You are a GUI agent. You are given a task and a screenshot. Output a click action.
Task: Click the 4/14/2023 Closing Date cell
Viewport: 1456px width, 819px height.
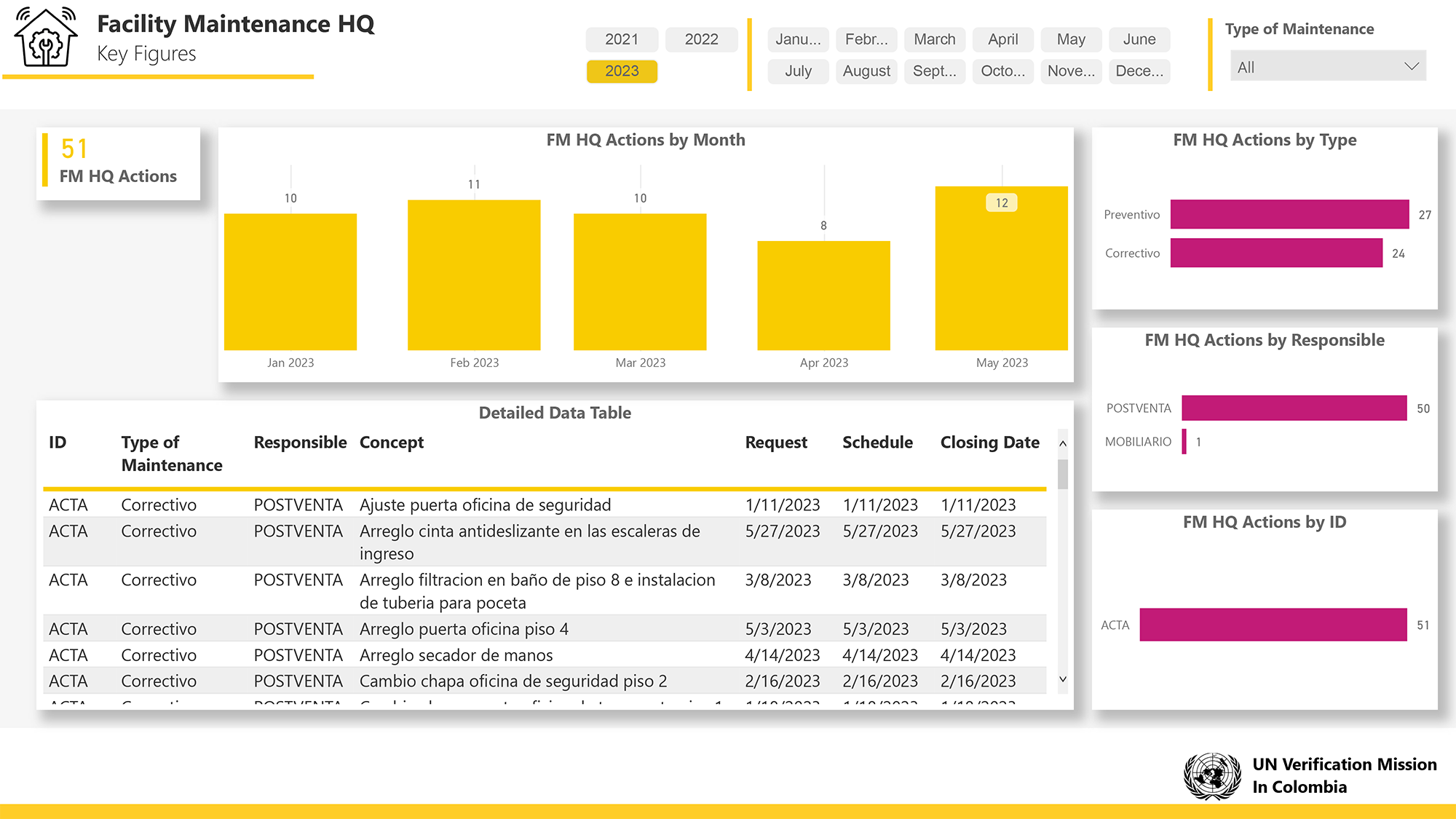[978, 655]
